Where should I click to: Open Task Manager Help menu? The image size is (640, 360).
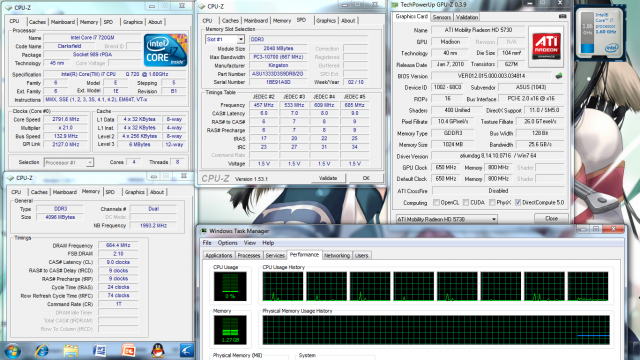pyautogui.click(x=268, y=243)
